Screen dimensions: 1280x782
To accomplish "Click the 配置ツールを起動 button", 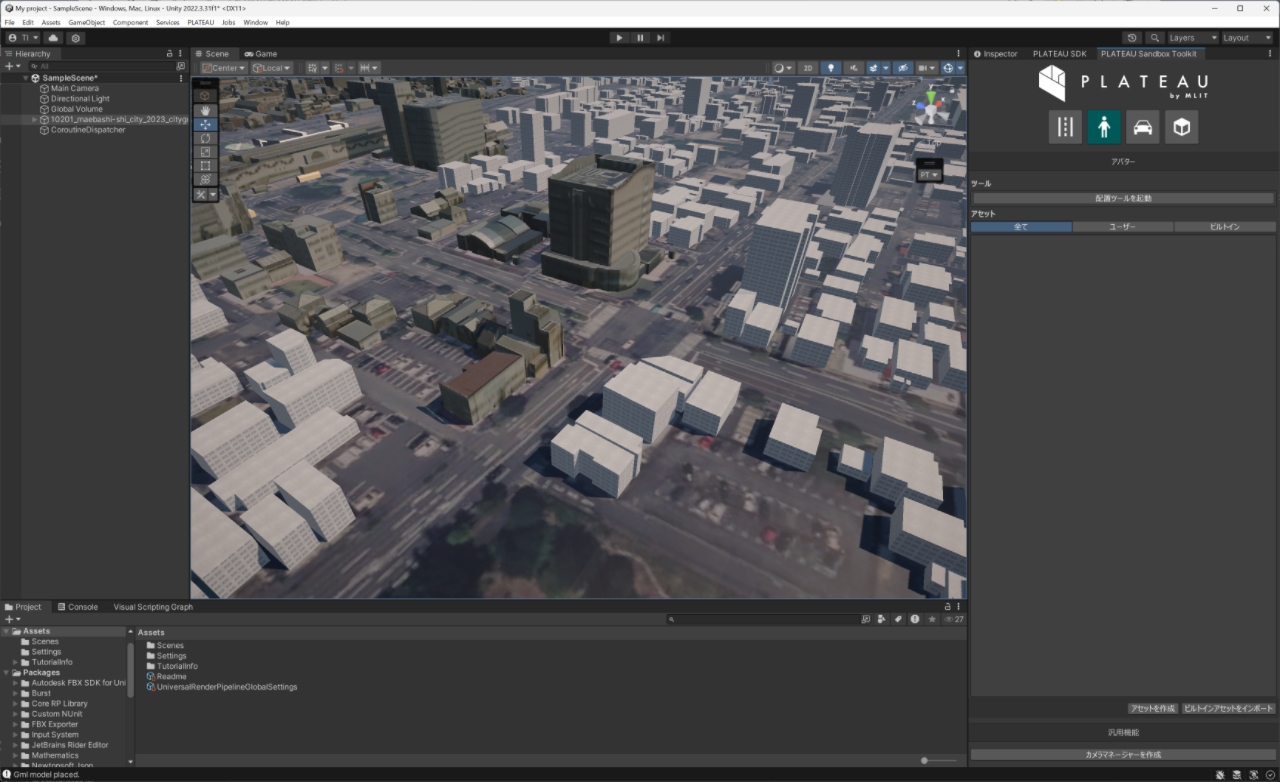I will 1123,198.
